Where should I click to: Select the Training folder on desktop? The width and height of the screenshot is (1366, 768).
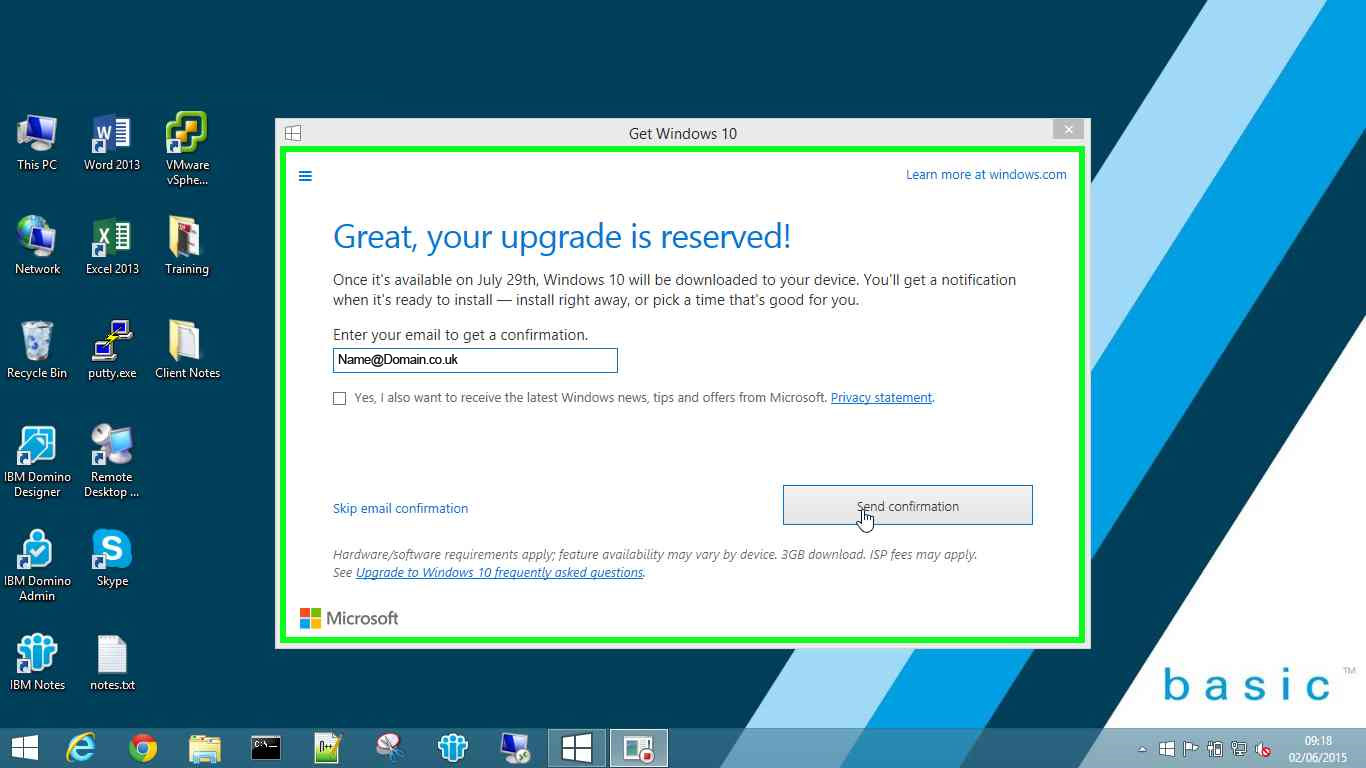click(x=187, y=246)
